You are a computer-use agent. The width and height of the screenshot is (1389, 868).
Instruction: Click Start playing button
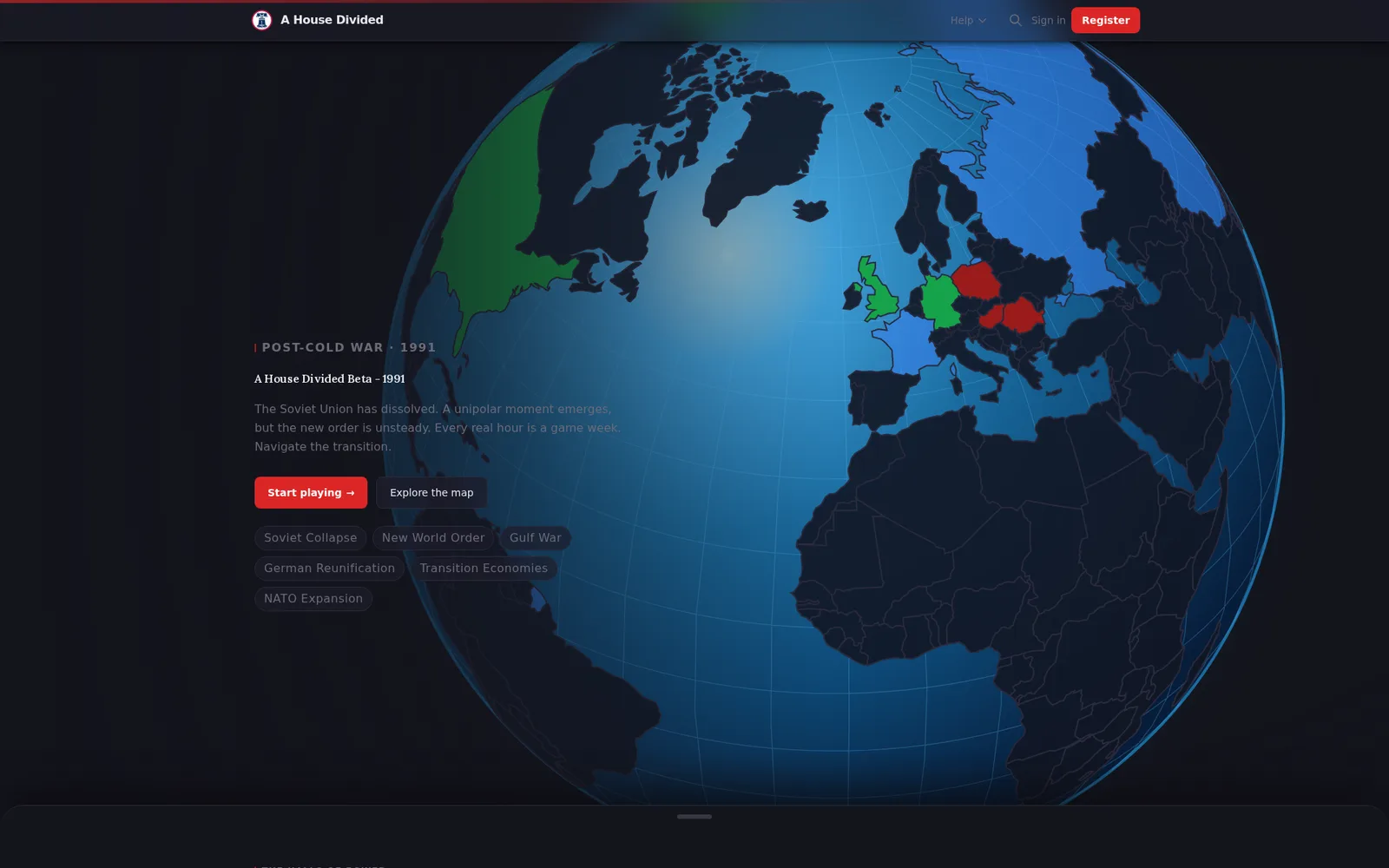[x=311, y=492]
